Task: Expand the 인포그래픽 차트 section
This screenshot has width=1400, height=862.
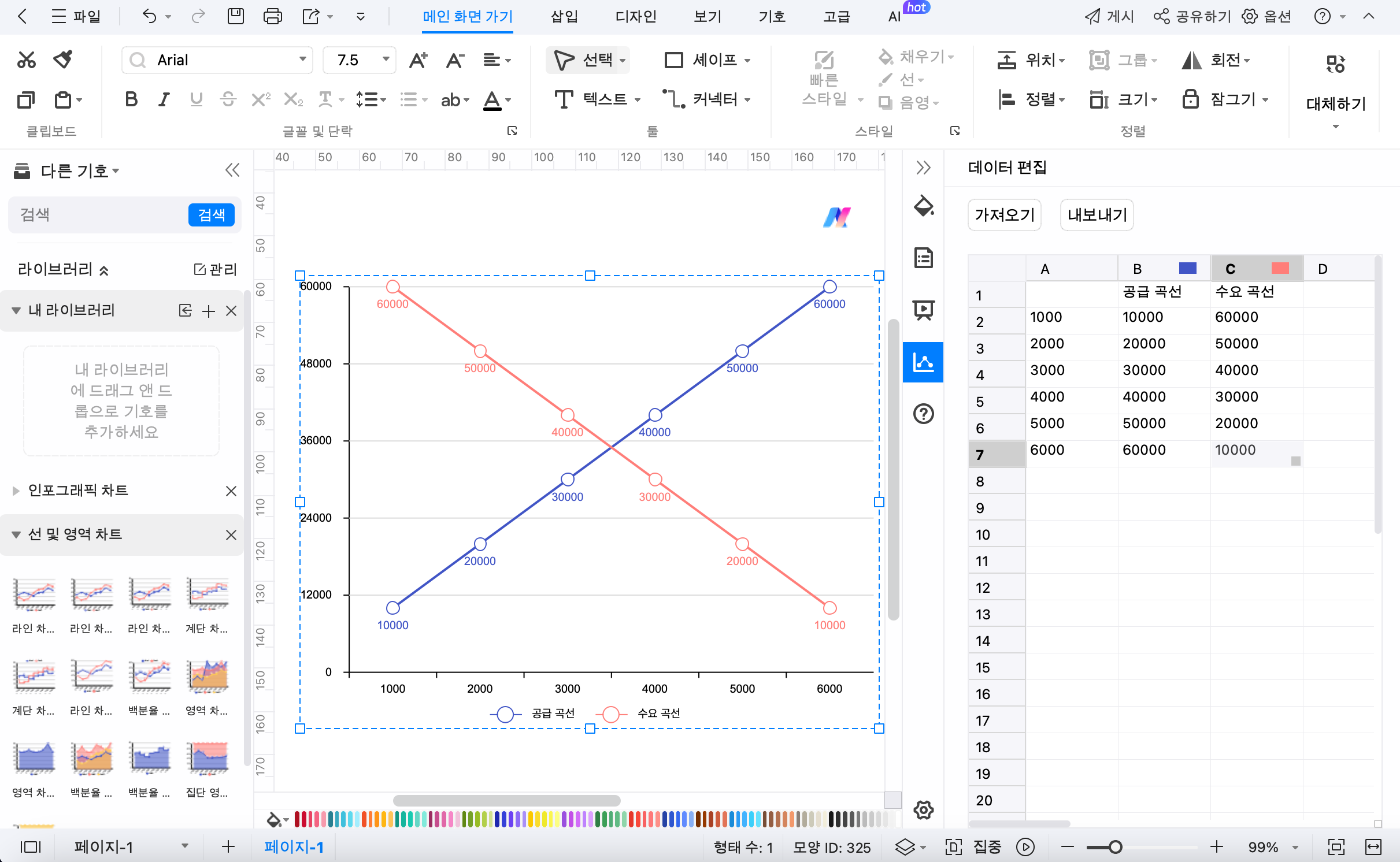Action: coord(16,491)
